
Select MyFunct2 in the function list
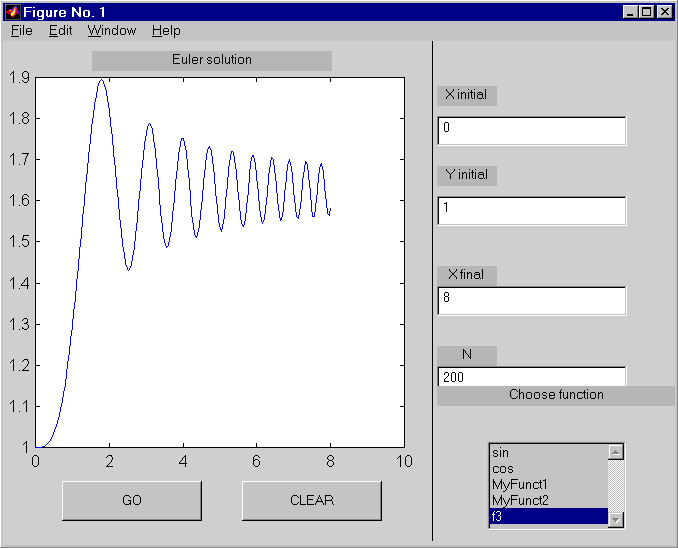(549, 500)
